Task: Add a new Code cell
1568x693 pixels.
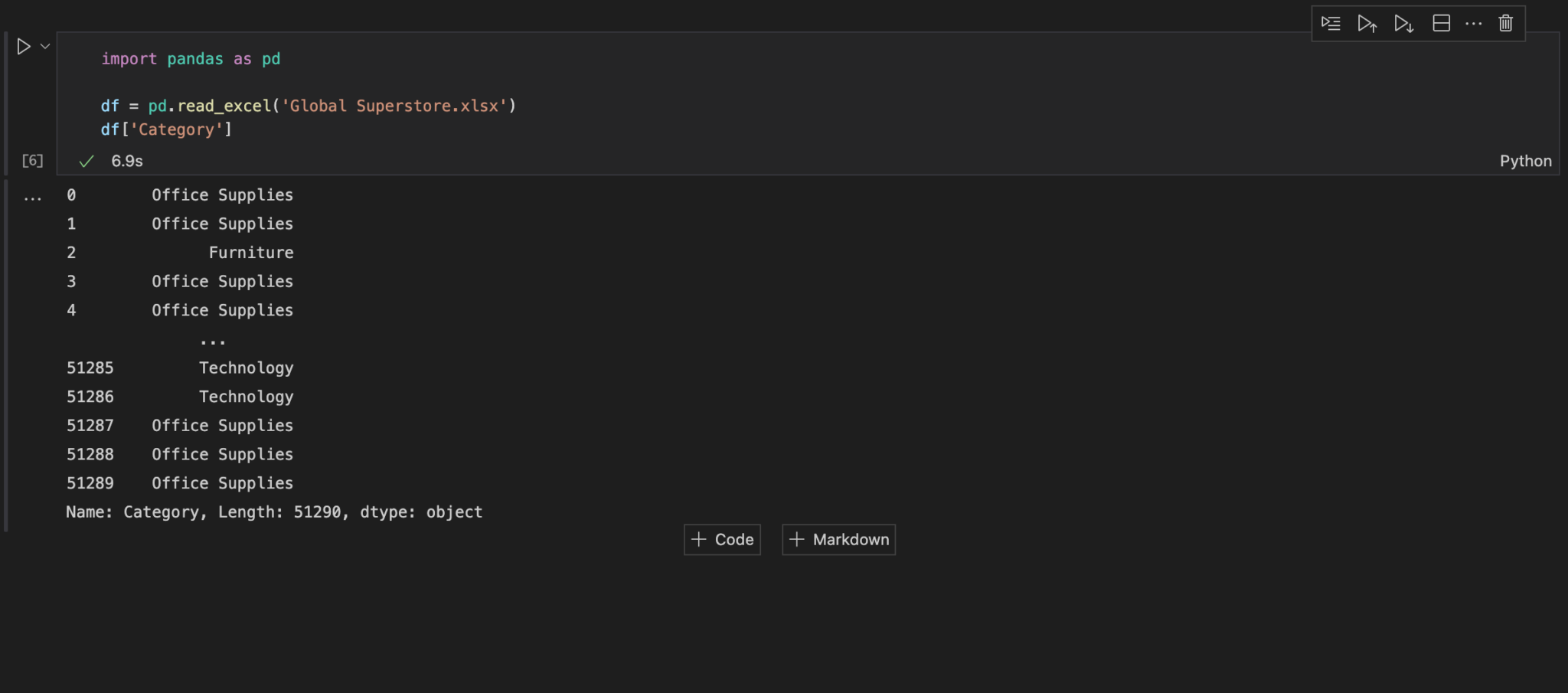Action: click(720, 539)
